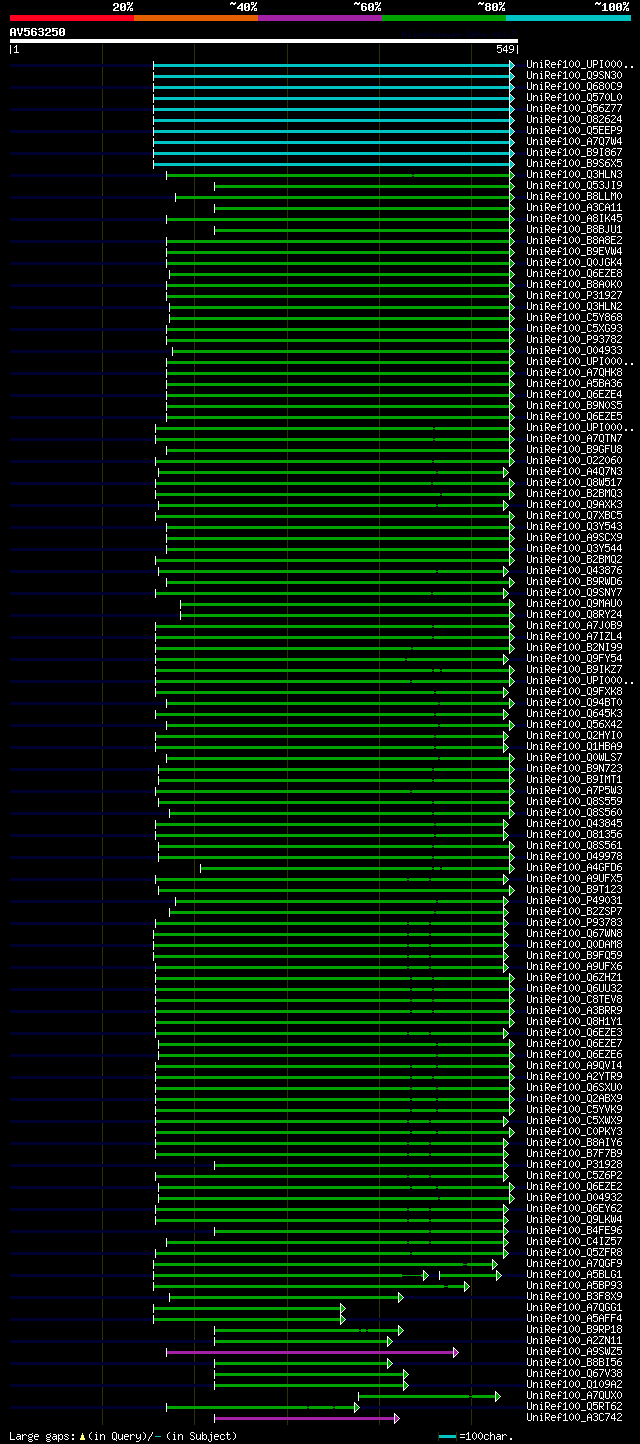Click the UniRef100_Q7XBC5 label
This screenshot has width=640, height=1444.
574,515
